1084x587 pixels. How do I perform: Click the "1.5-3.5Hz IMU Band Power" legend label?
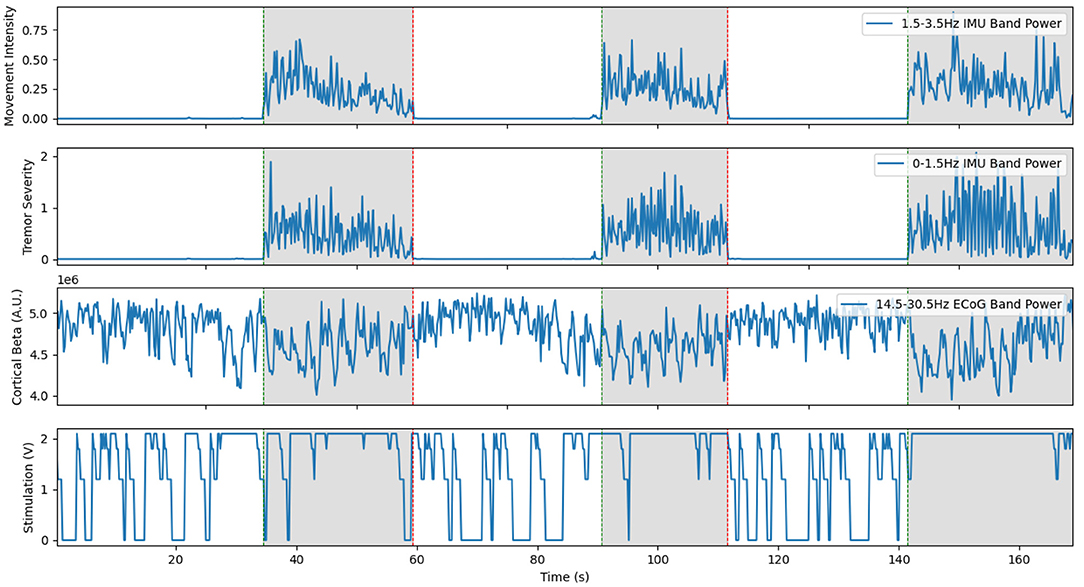point(981,24)
